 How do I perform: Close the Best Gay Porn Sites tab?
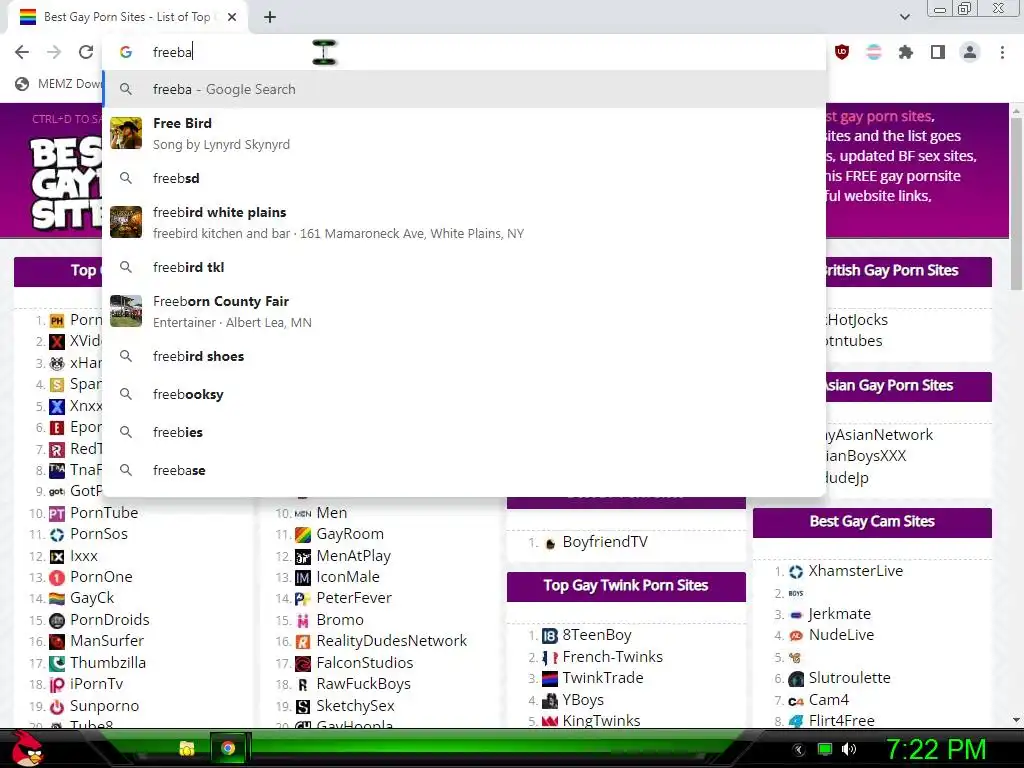coord(232,17)
